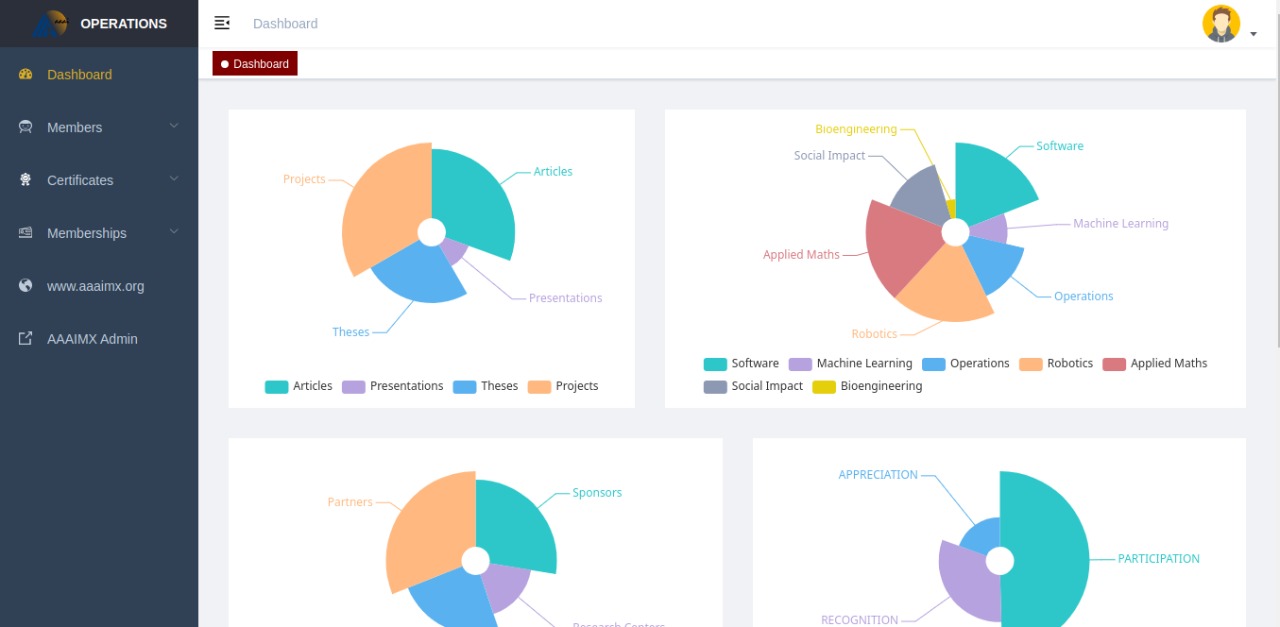Hide the Bioengineering series via legend

[867, 386]
